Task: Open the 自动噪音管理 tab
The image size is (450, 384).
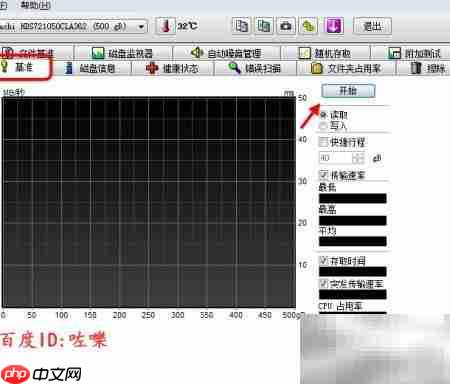Action: point(226,53)
